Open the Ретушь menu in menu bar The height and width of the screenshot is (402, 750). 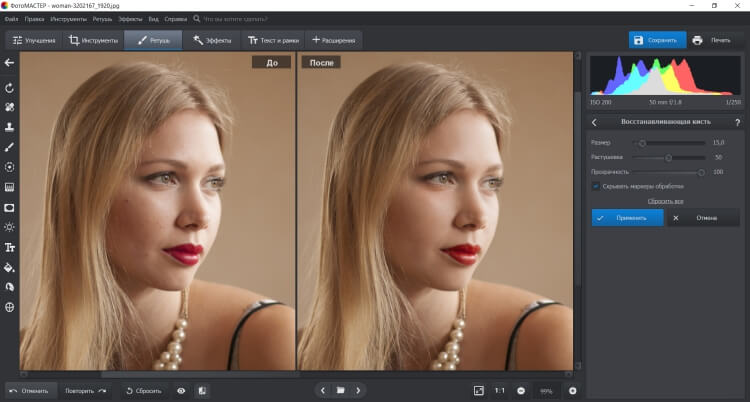(x=102, y=19)
